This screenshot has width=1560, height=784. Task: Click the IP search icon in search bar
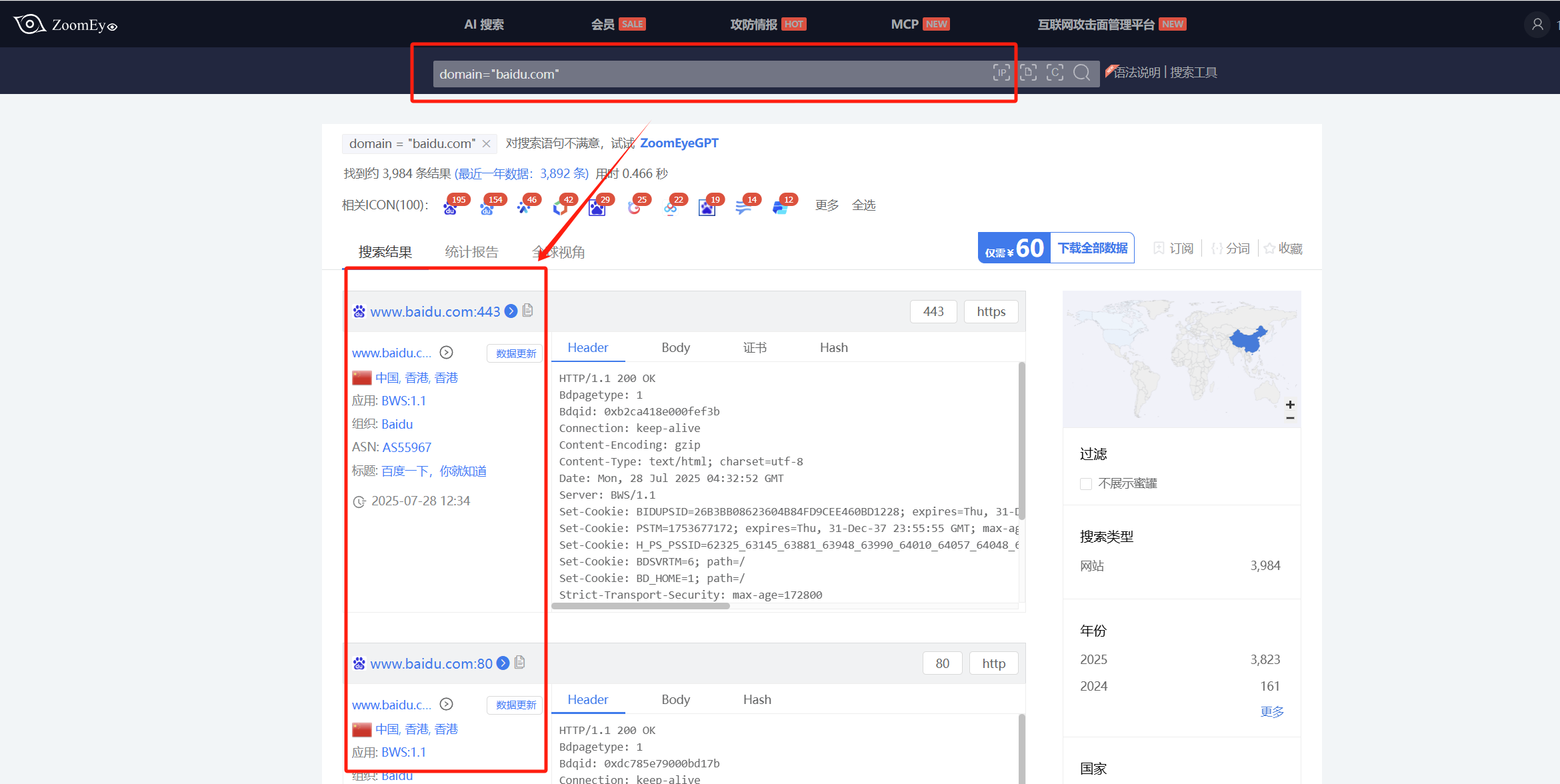coord(1001,73)
